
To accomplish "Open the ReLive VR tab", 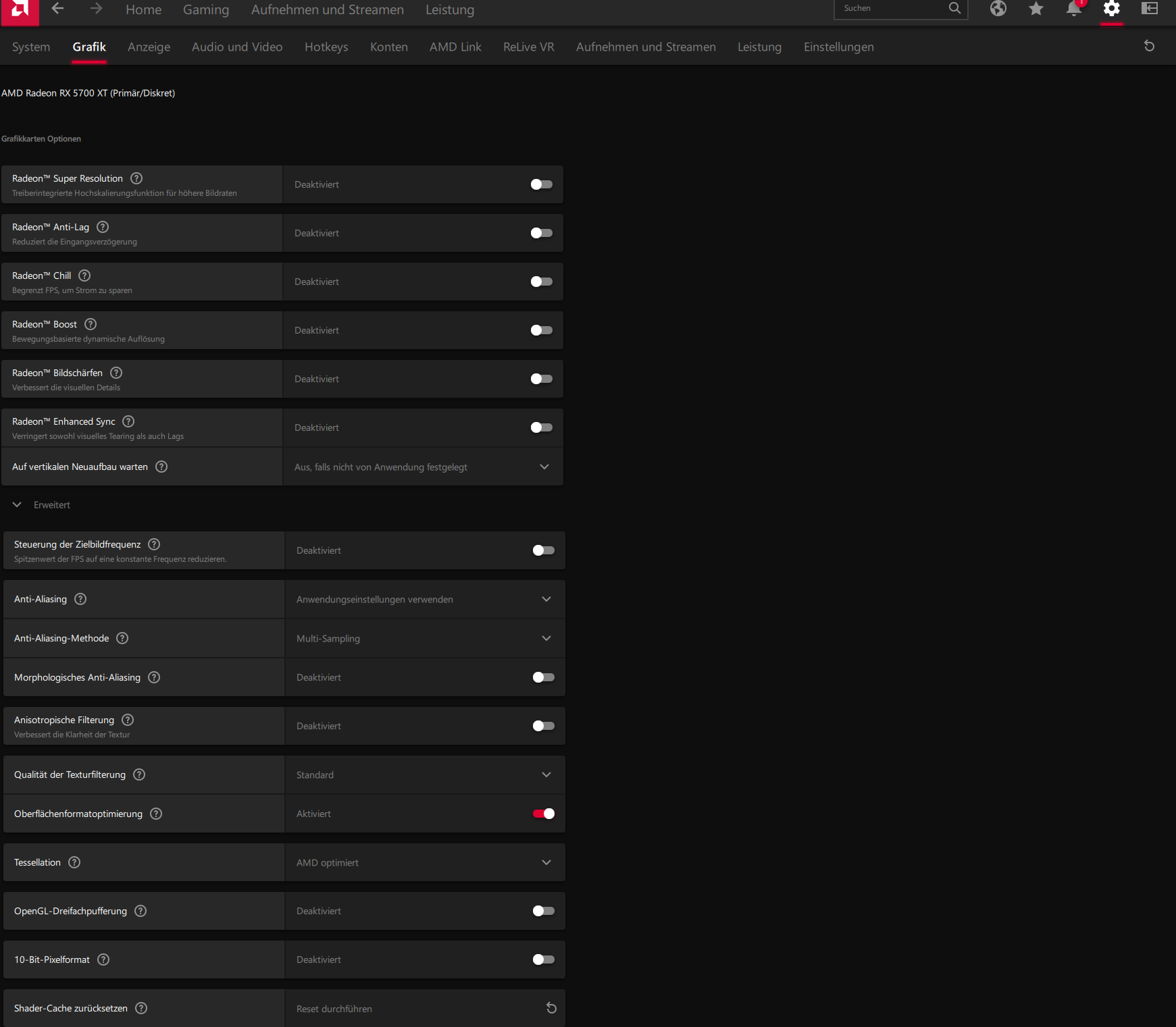I will 529,47.
